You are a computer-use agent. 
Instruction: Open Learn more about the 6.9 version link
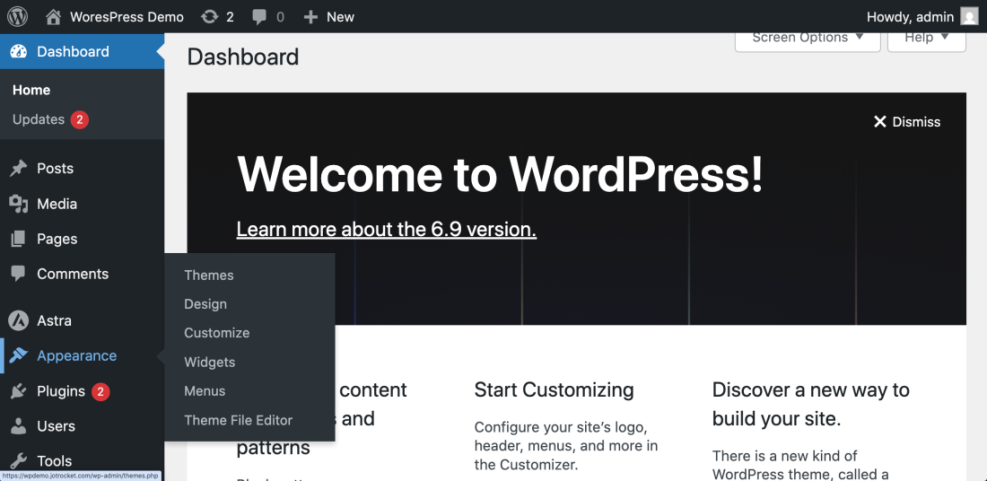pos(386,229)
